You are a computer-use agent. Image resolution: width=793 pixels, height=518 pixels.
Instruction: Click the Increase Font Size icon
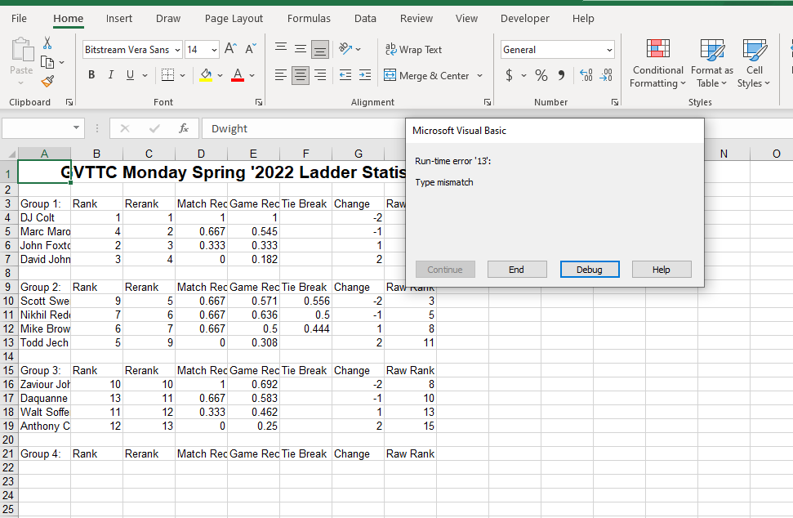tap(231, 49)
